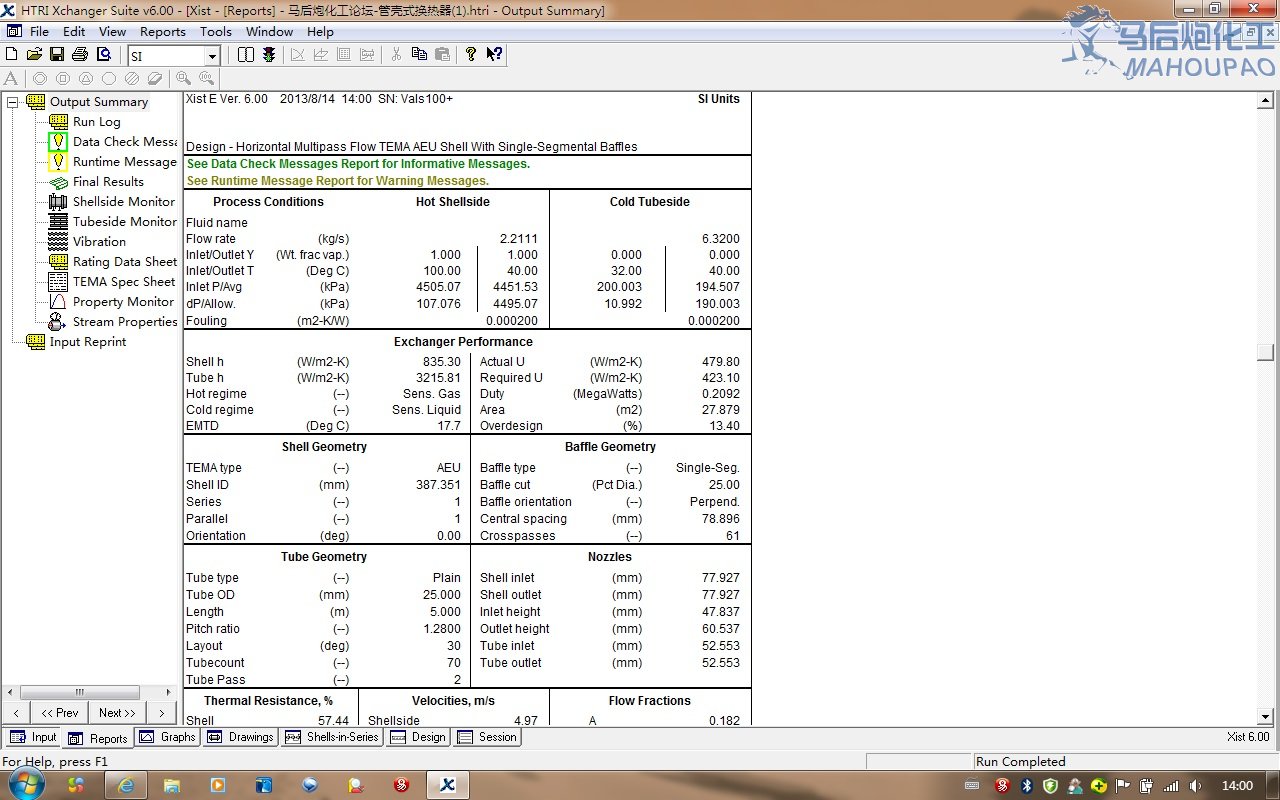
Task: Click the Bluetooth tray icon
Action: (1027, 786)
